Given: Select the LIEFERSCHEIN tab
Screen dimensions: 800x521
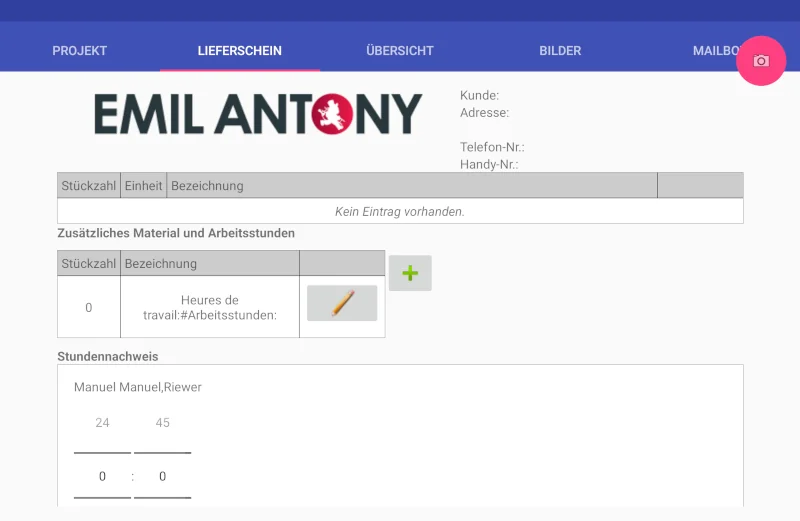Looking at the screenshot, I should coord(240,51).
